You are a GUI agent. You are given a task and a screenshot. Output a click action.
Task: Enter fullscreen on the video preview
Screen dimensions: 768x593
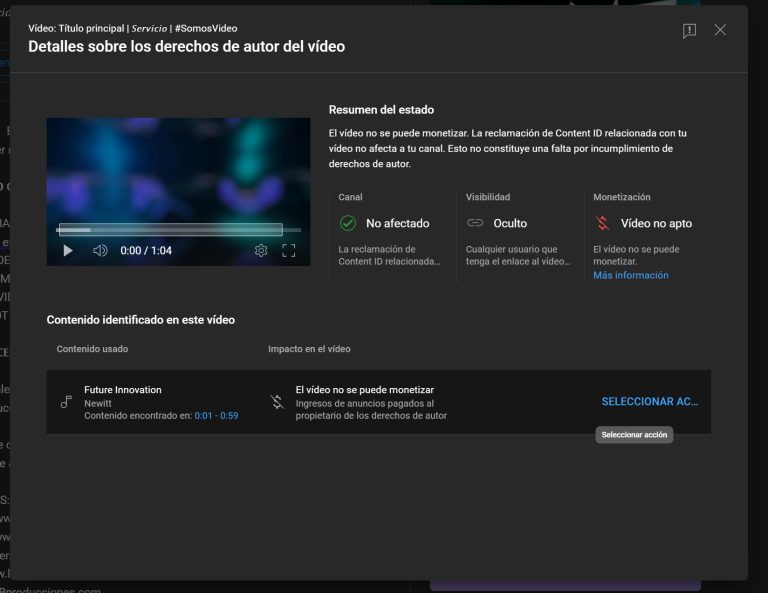(288, 251)
